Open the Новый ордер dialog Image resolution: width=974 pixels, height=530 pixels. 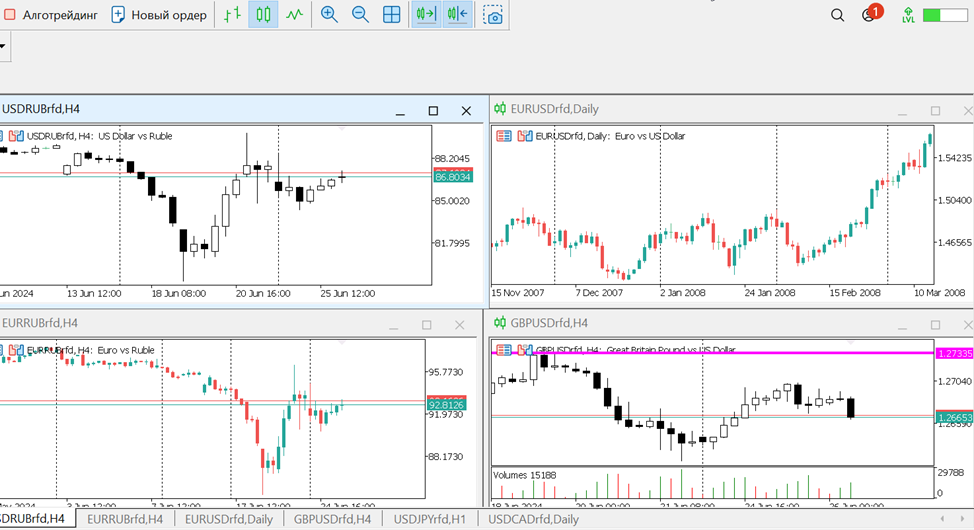click(159, 15)
